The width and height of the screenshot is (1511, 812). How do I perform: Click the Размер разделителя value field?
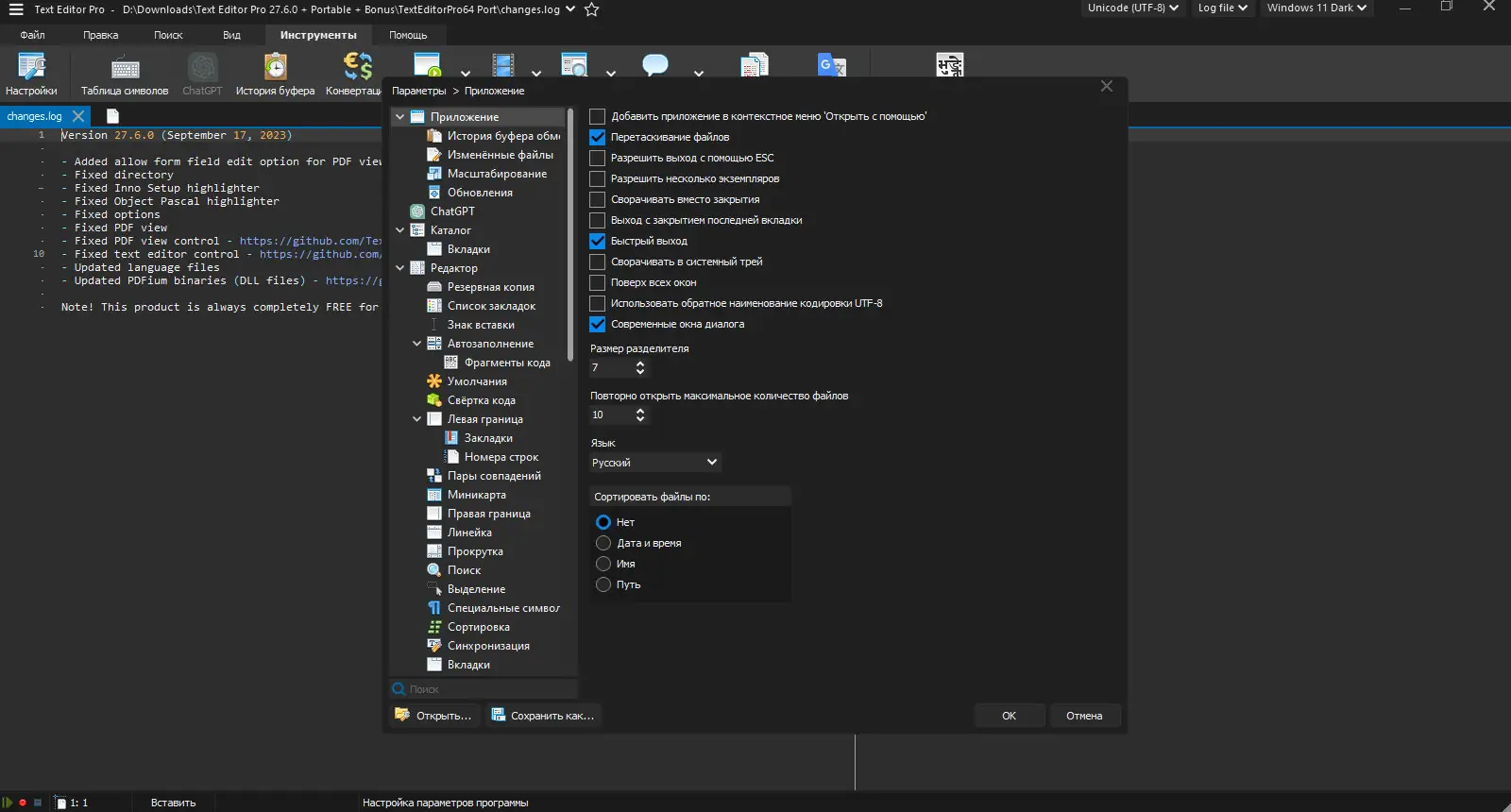click(x=611, y=367)
